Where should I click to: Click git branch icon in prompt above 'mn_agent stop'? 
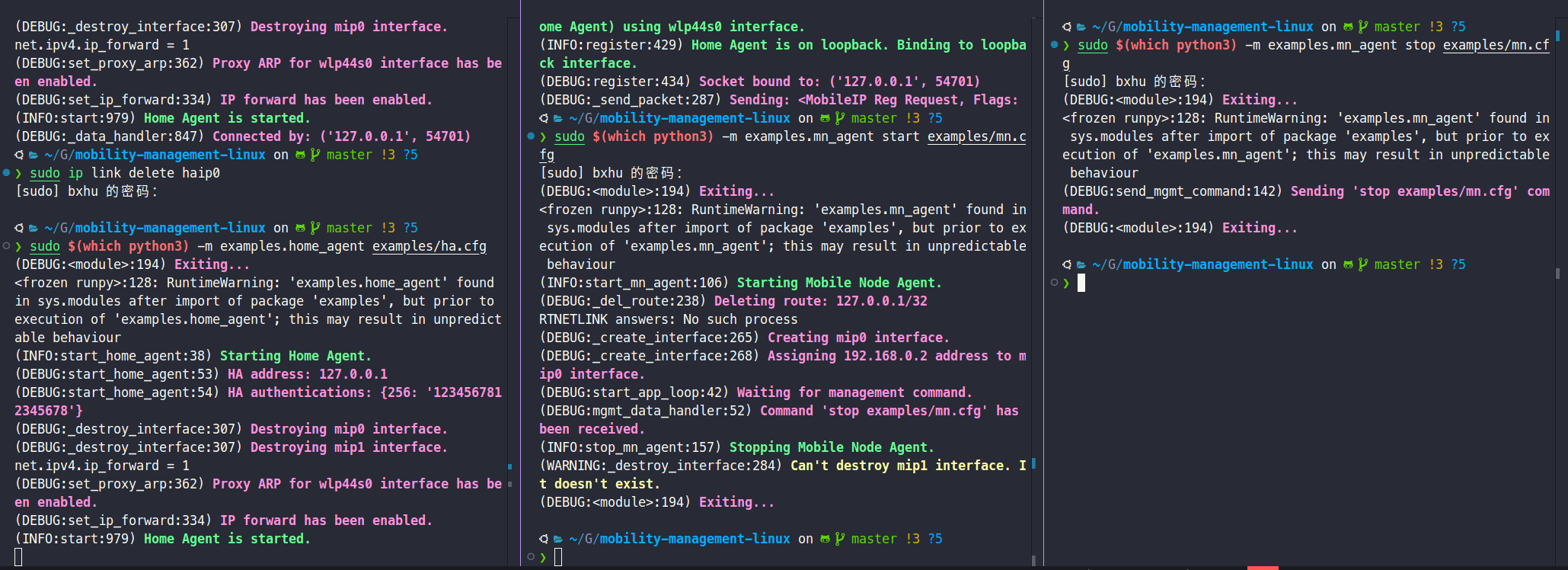[1363, 27]
